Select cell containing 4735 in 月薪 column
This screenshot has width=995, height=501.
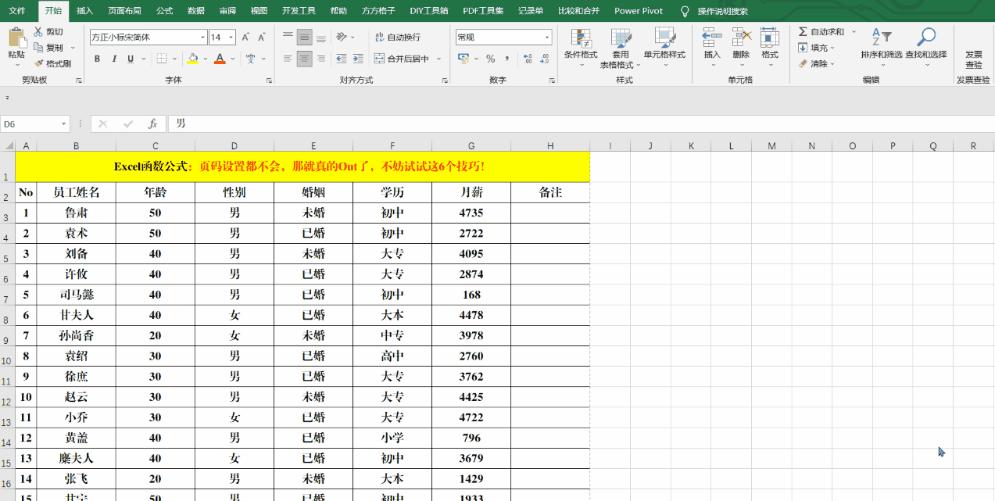[471, 213]
